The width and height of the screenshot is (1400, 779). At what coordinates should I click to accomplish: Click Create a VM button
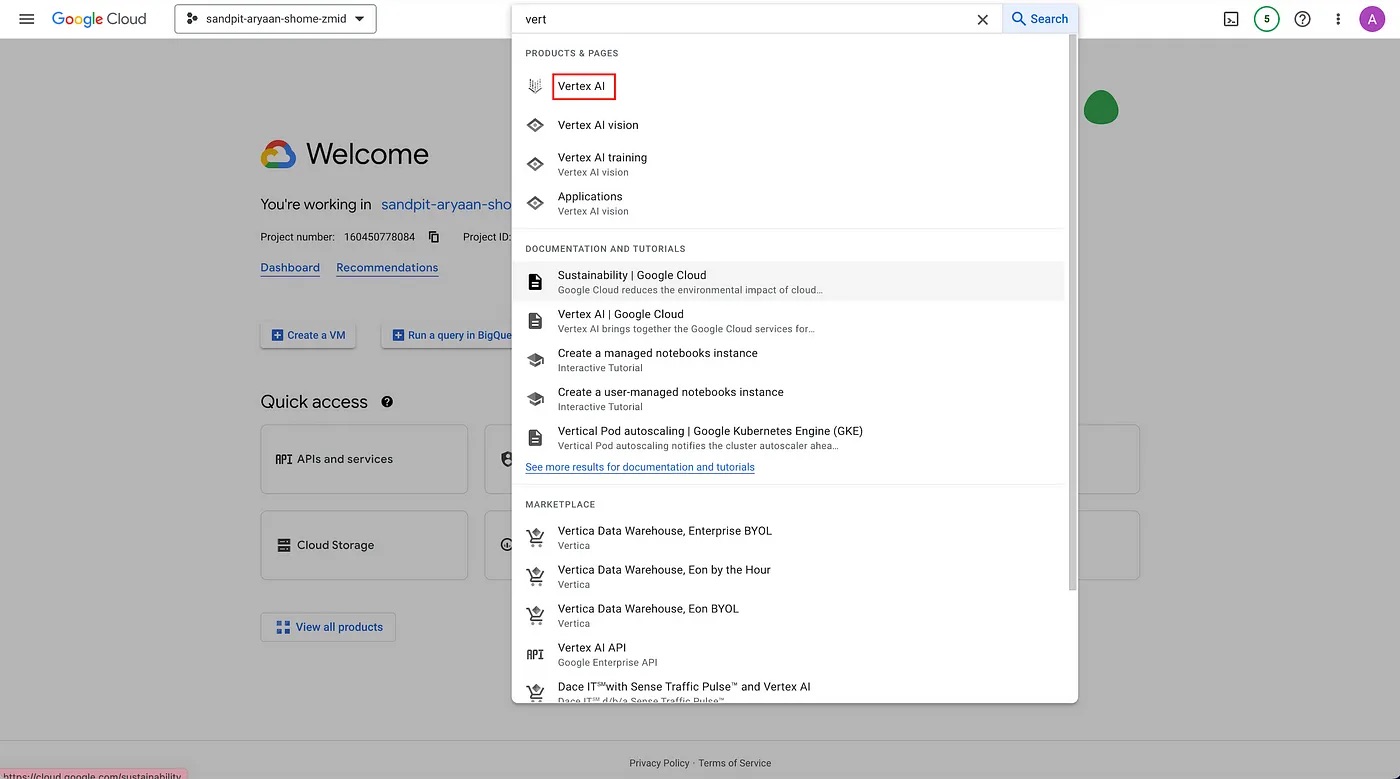click(x=308, y=335)
